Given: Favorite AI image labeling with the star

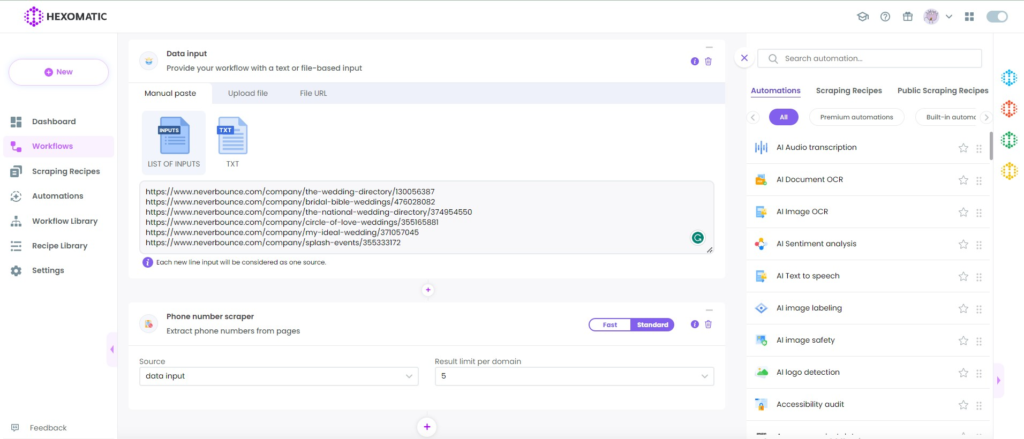Looking at the screenshot, I should click(x=963, y=308).
